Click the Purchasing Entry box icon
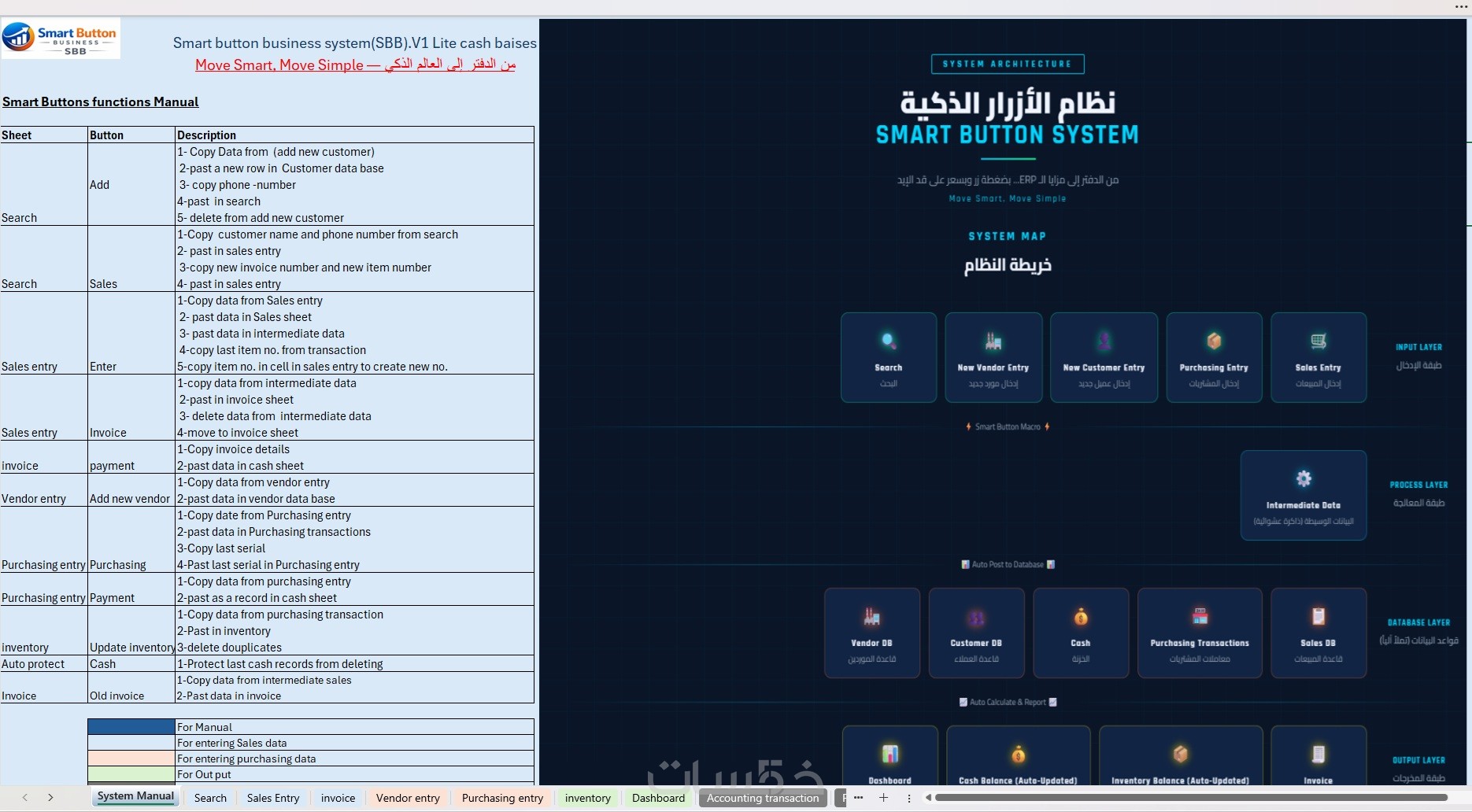Screen dimensions: 1472x812 point(1214,341)
